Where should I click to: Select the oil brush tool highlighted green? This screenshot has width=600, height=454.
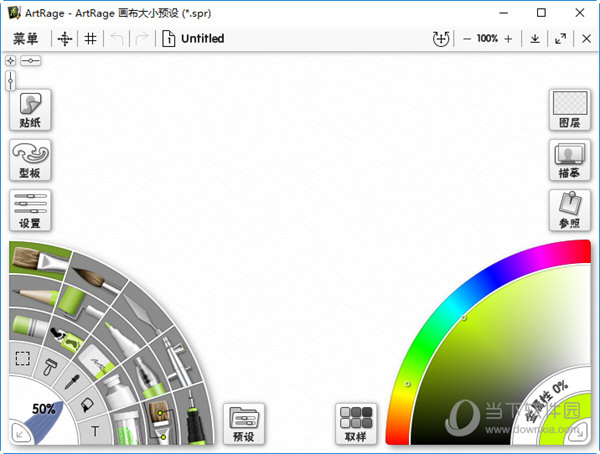[38, 260]
